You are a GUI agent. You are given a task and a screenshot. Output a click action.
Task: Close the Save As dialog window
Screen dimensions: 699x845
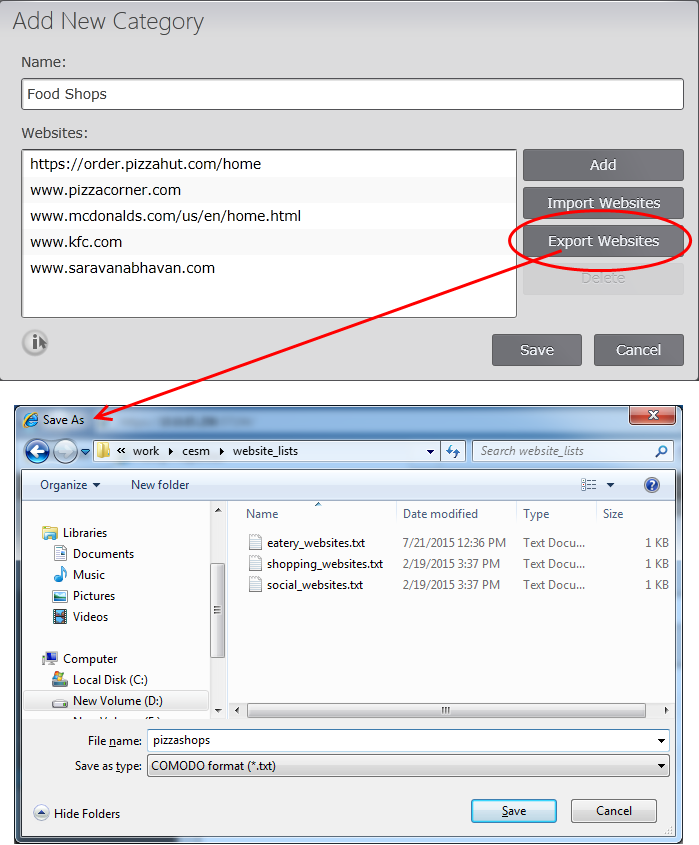653,415
